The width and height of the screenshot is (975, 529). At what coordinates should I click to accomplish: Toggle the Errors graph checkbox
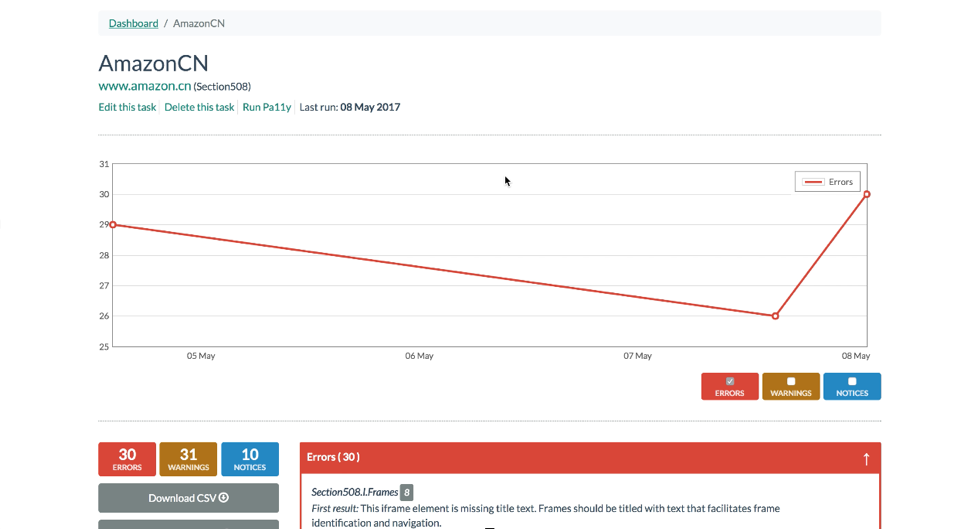coord(729,382)
